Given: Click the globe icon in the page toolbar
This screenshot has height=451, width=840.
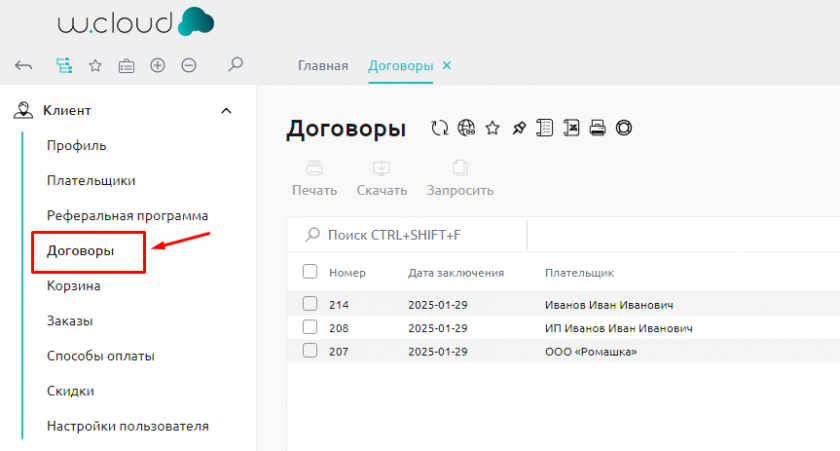Looking at the screenshot, I should pos(466,128).
